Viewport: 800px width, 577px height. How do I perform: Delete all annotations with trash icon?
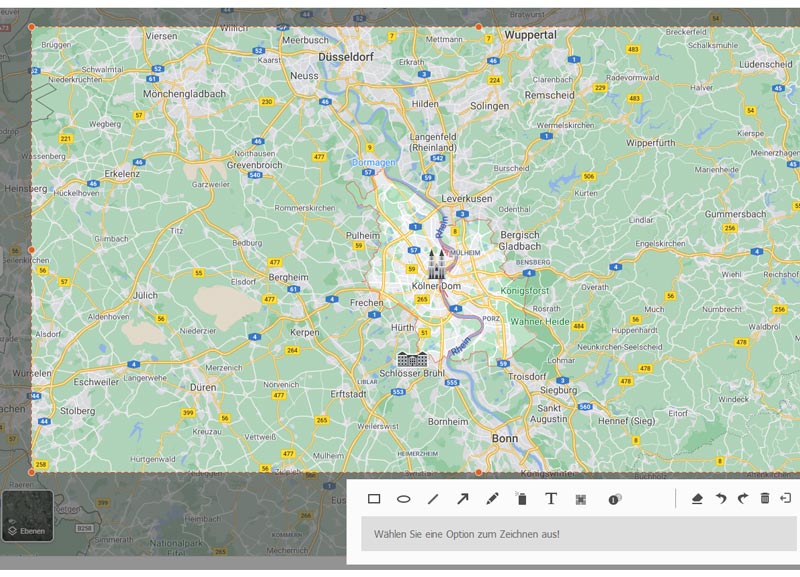(765, 498)
